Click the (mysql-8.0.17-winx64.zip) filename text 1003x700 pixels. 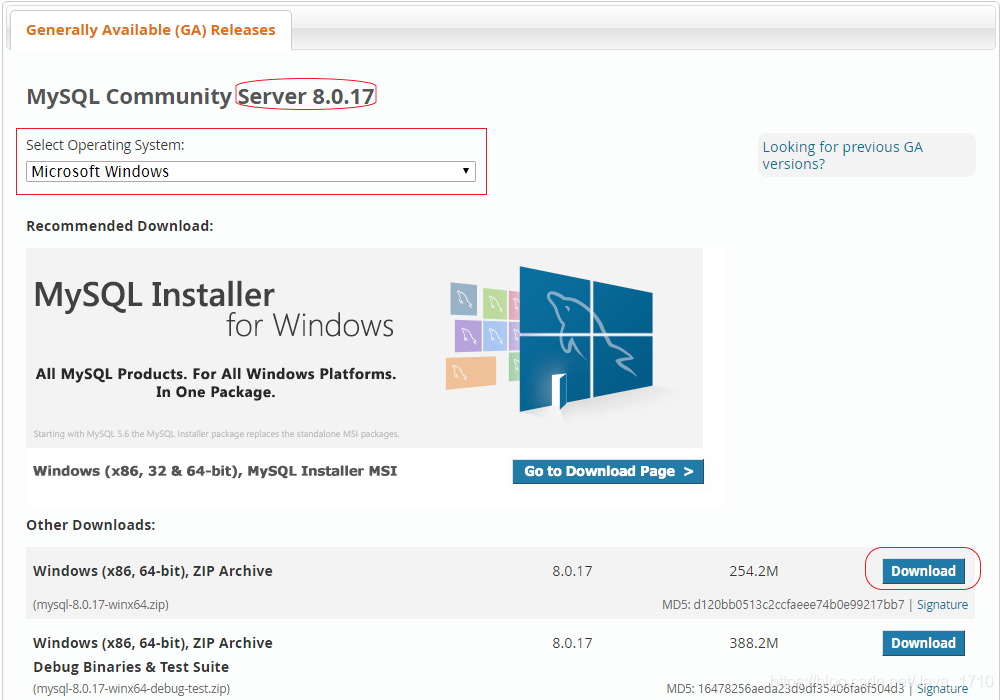click(x=100, y=605)
